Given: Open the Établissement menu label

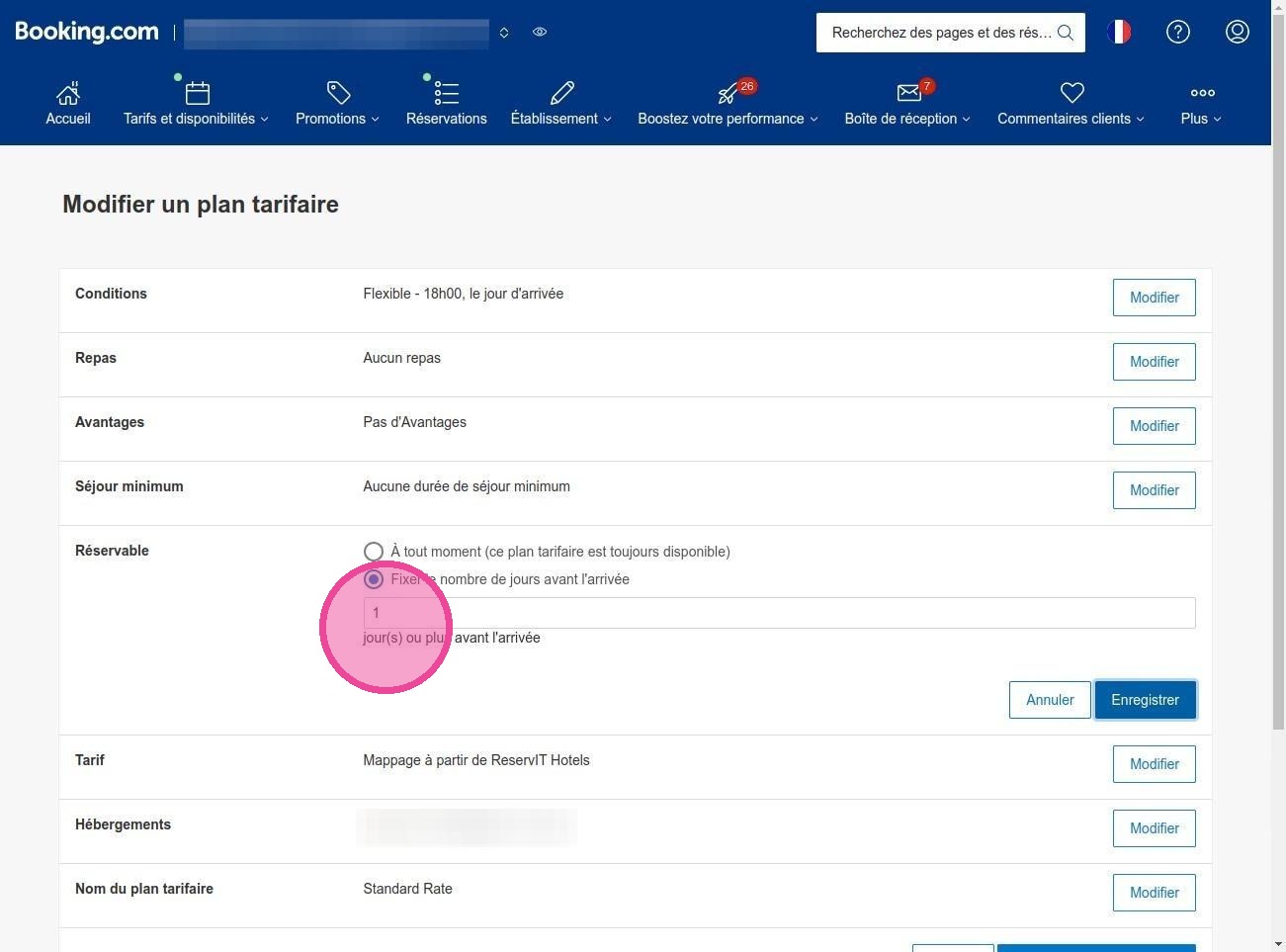Looking at the screenshot, I should pyautogui.click(x=554, y=119).
